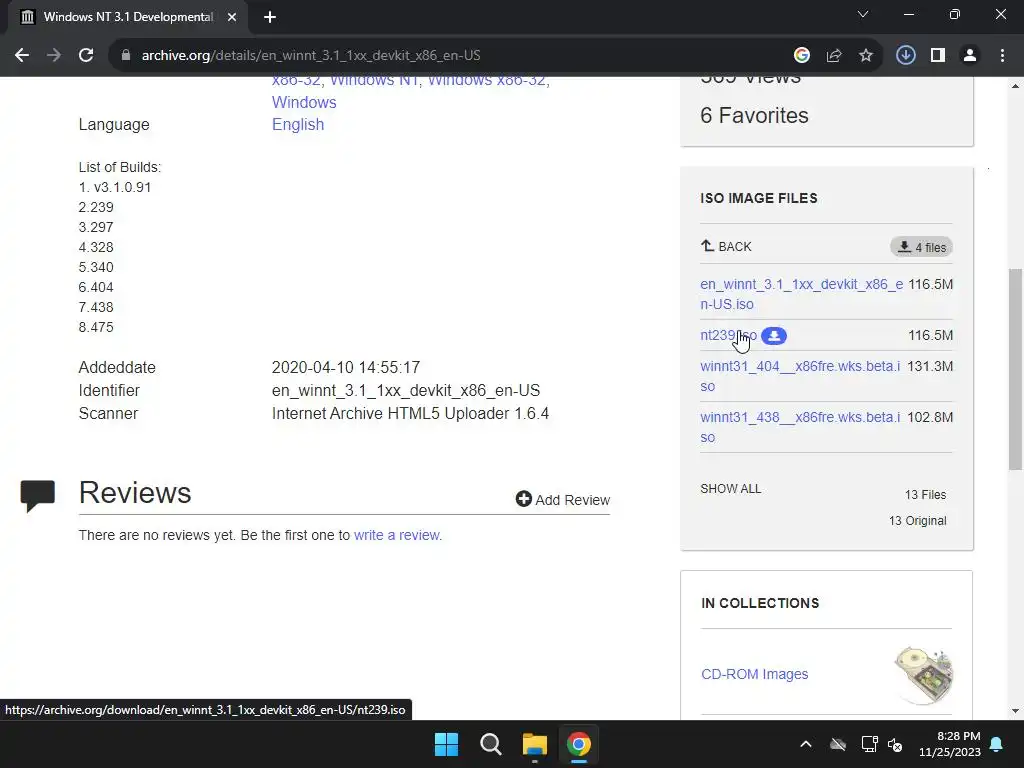Screen dimensions: 1024x768
Task: Click the muted volume tray icon
Action: 895,744
